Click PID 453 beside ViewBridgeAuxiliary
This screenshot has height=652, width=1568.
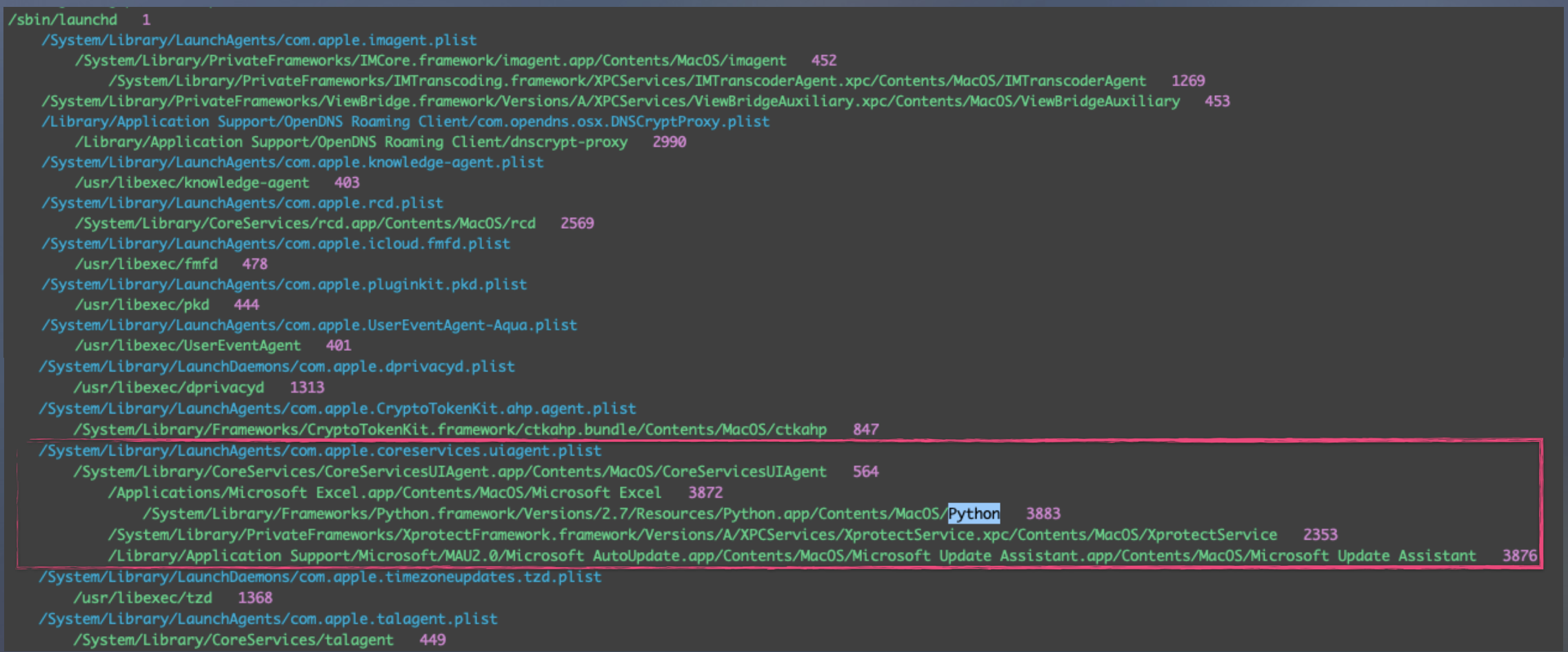click(x=1218, y=101)
